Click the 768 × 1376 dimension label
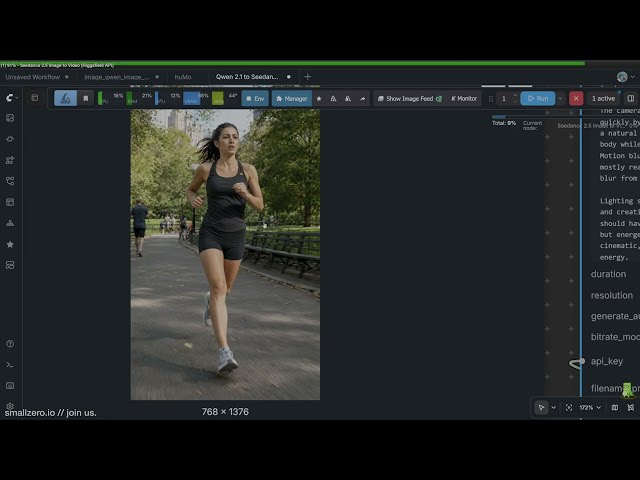The height and width of the screenshot is (480, 640). (x=225, y=412)
